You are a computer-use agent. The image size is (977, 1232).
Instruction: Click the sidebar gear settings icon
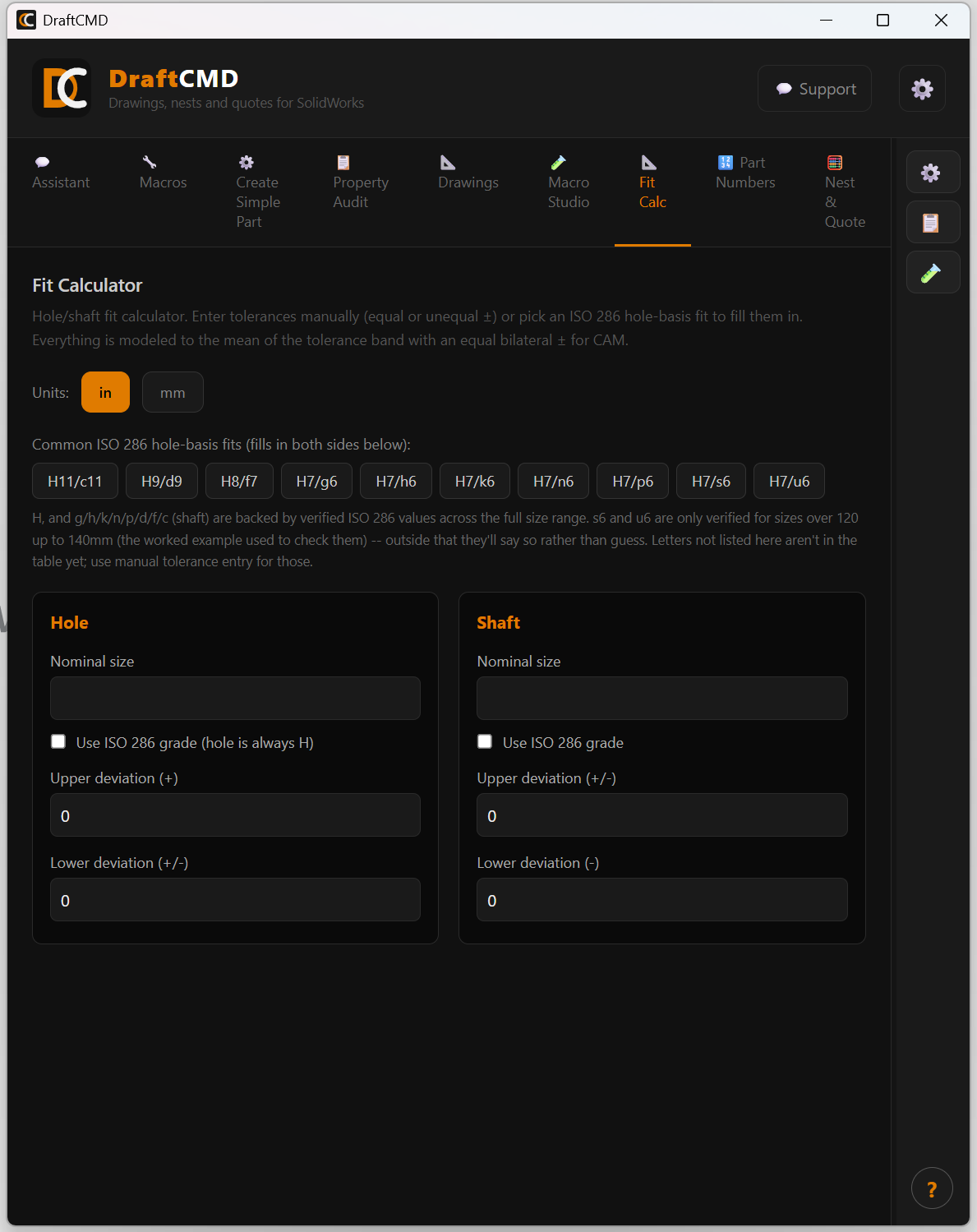pos(933,173)
